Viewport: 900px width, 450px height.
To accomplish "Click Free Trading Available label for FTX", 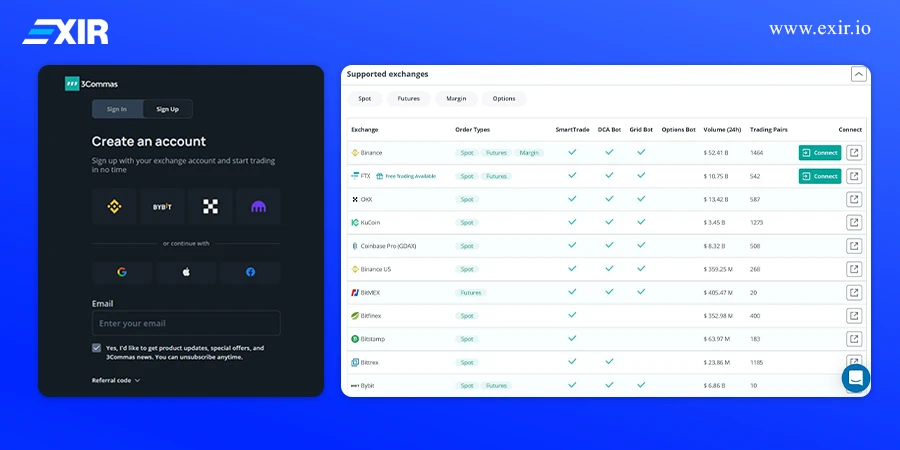I will click(406, 176).
